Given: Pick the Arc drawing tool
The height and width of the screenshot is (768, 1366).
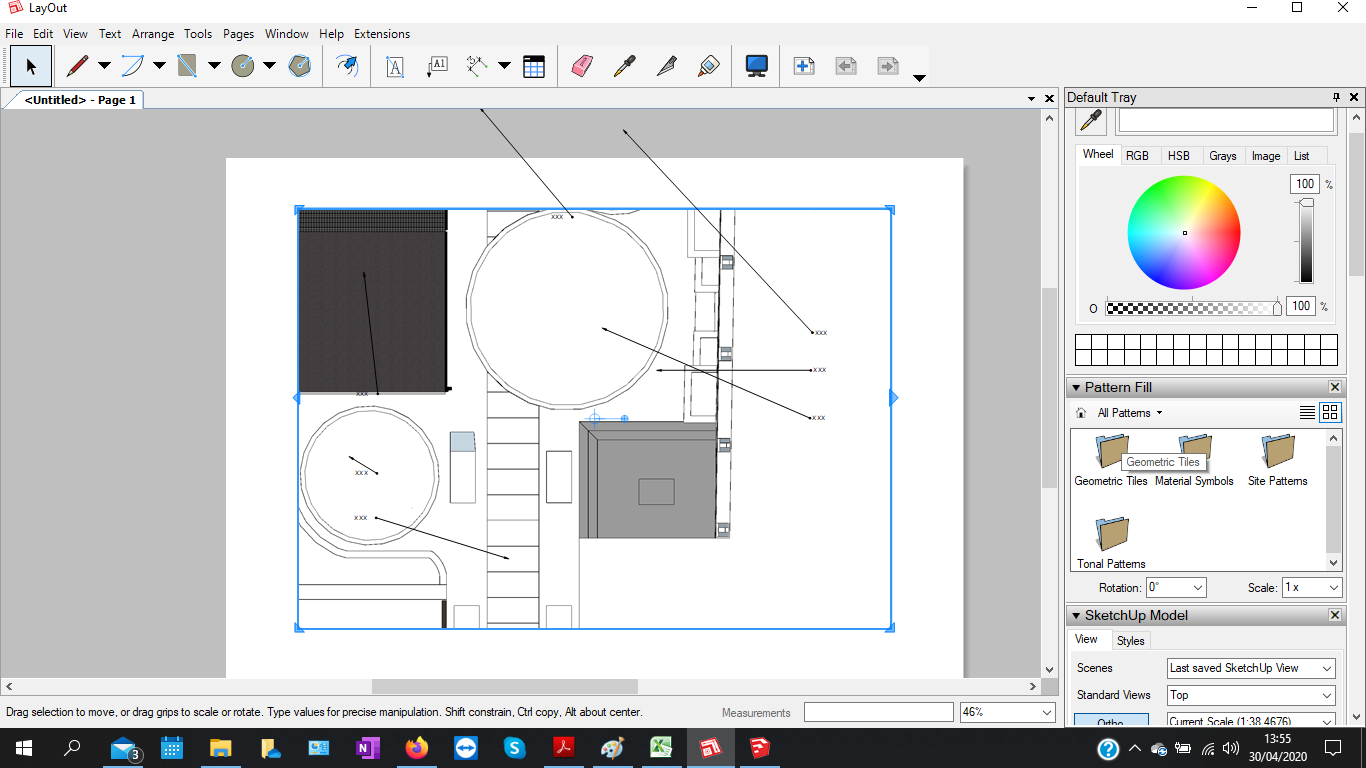Looking at the screenshot, I should pyautogui.click(x=133, y=66).
